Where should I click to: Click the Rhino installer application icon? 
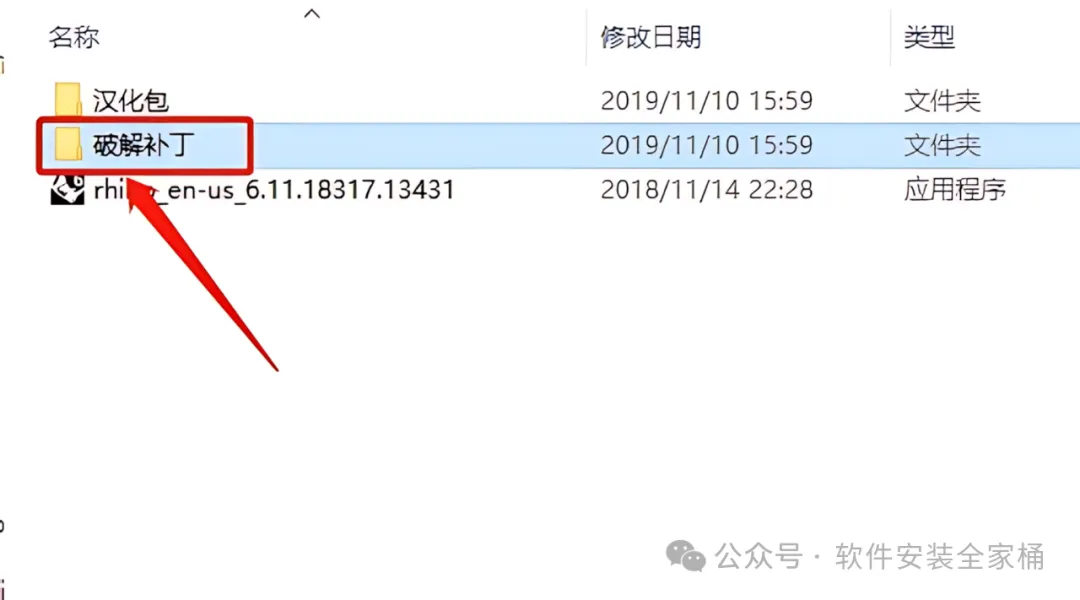68,189
